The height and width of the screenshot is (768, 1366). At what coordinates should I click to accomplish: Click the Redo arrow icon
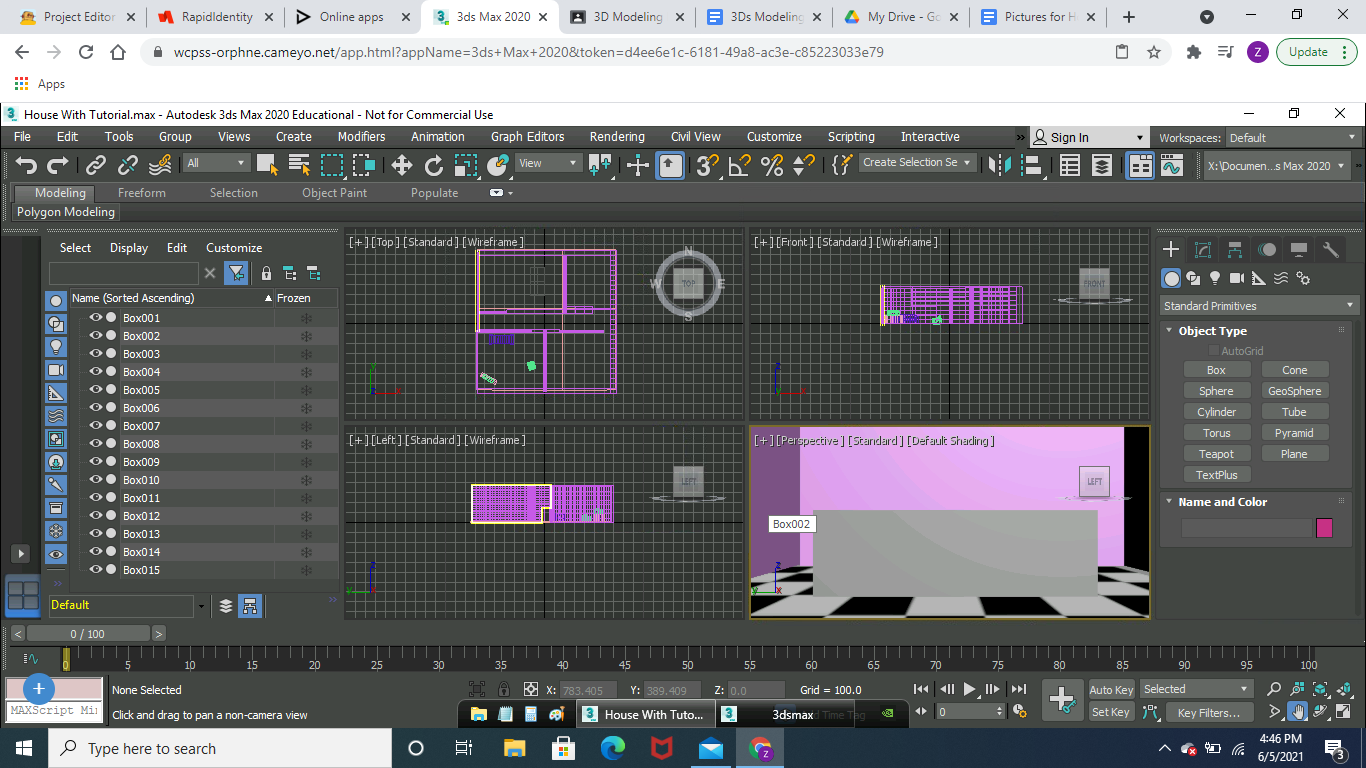pos(58,166)
